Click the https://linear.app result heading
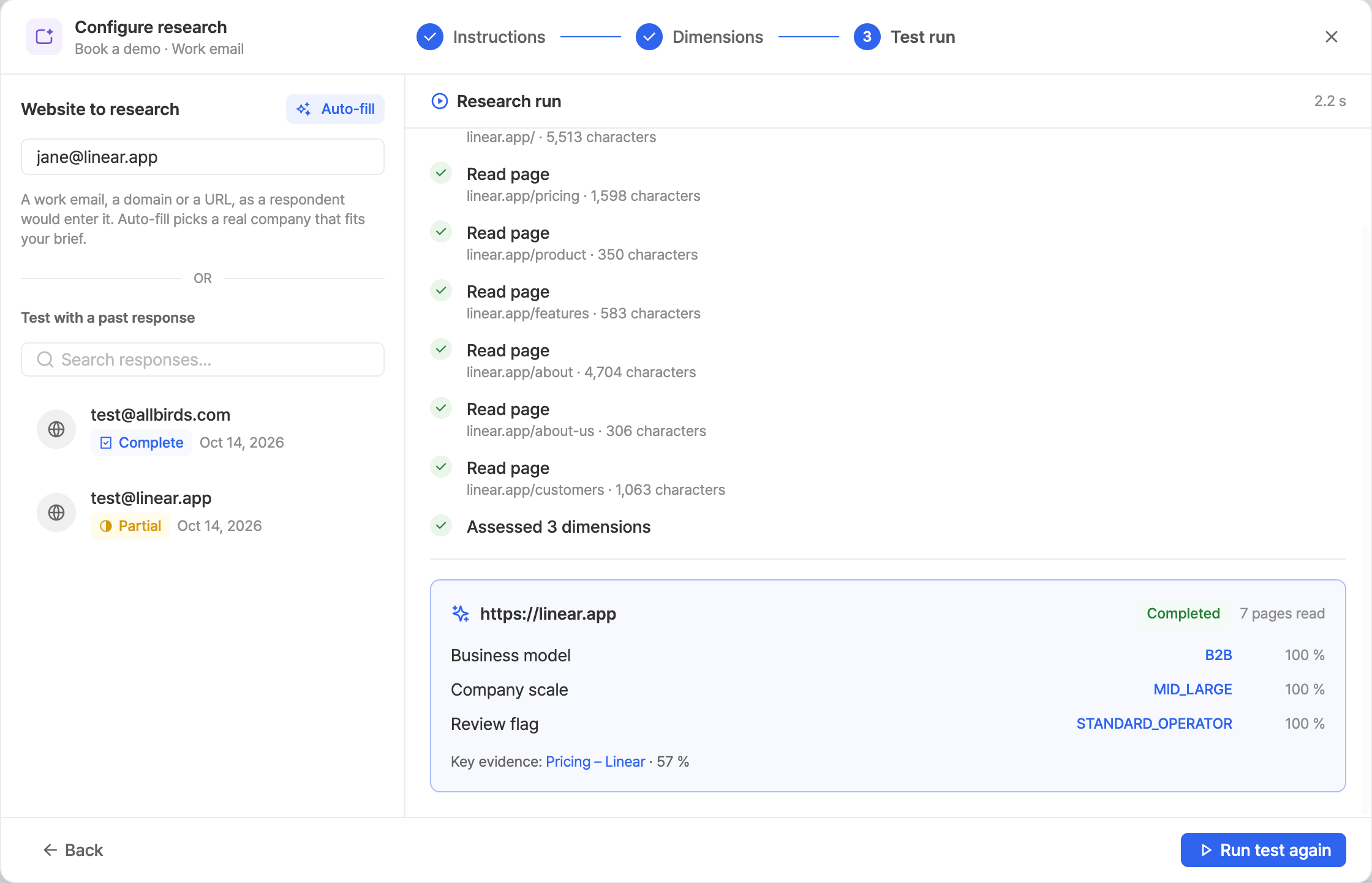This screenshot has width=1372, height=883. pos(548,614)
